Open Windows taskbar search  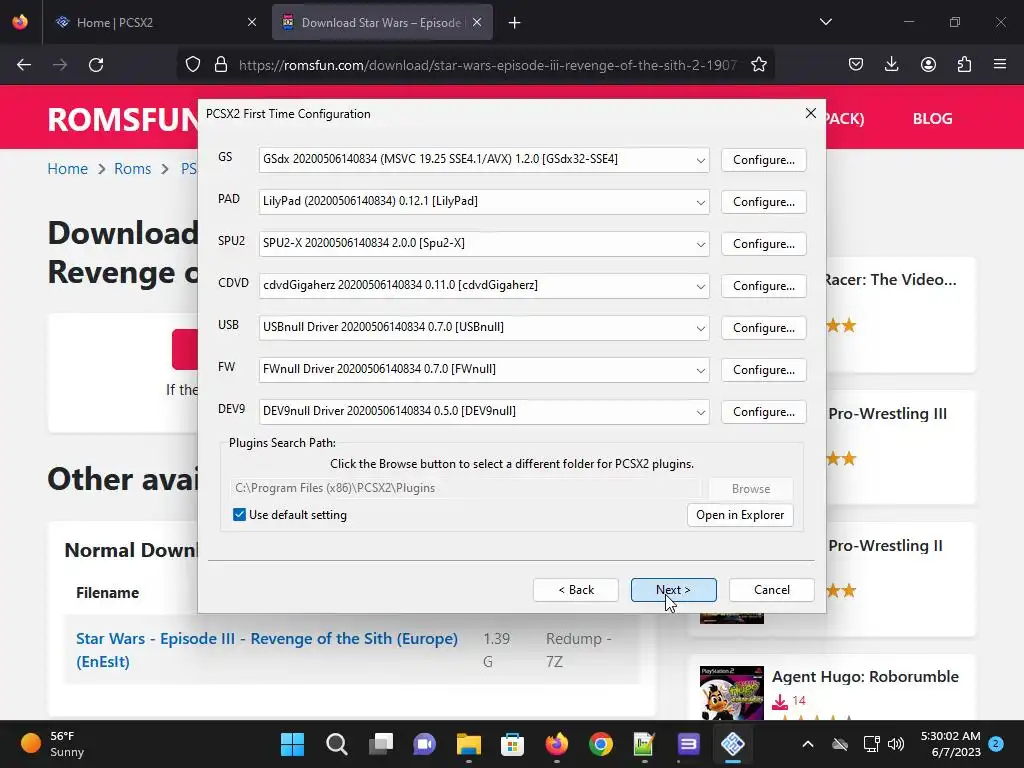(x=336, y=744)
